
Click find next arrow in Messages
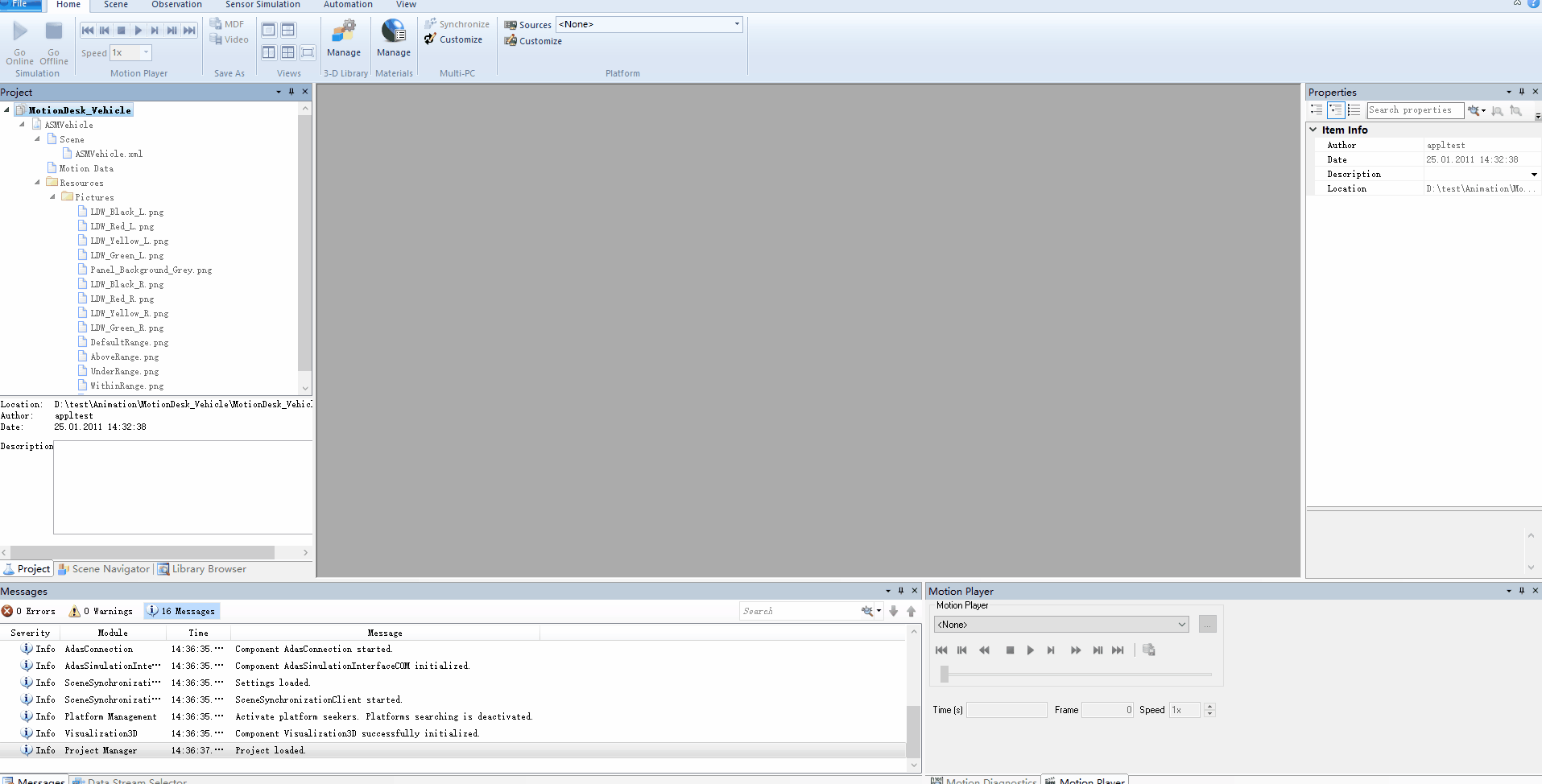894,612
